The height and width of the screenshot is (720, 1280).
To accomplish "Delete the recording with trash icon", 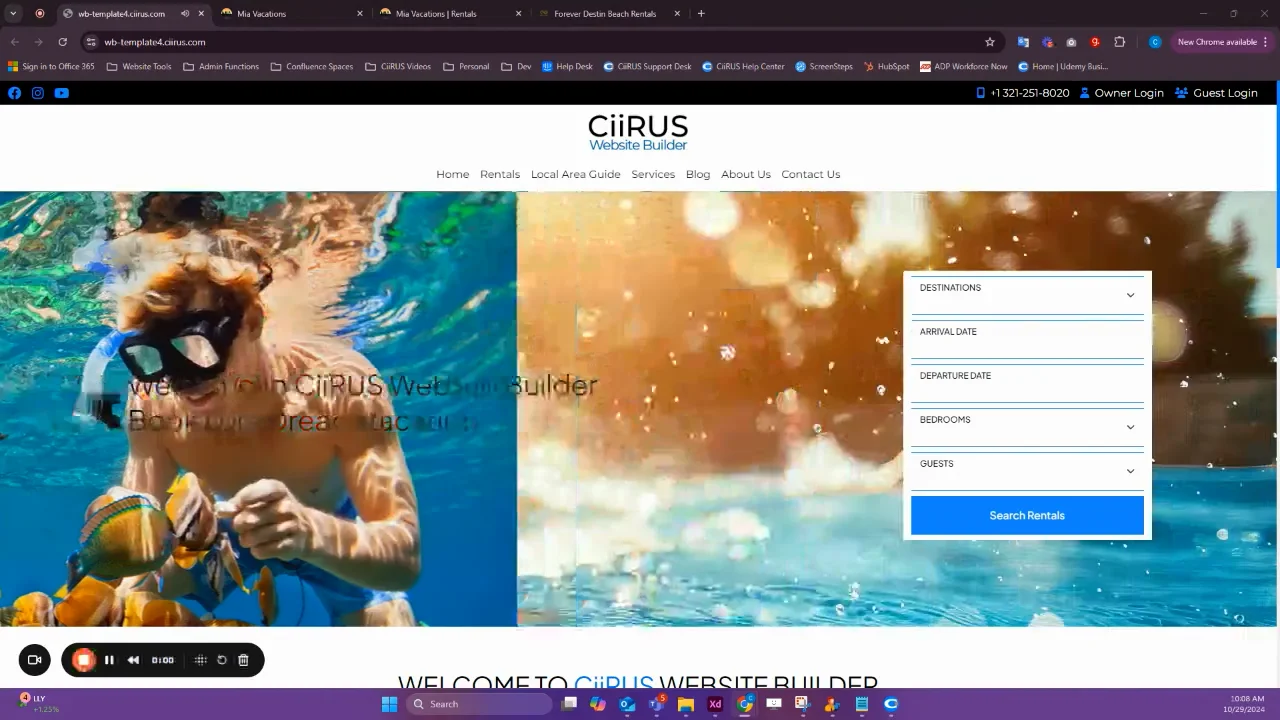I will click(x=243, y=660).
